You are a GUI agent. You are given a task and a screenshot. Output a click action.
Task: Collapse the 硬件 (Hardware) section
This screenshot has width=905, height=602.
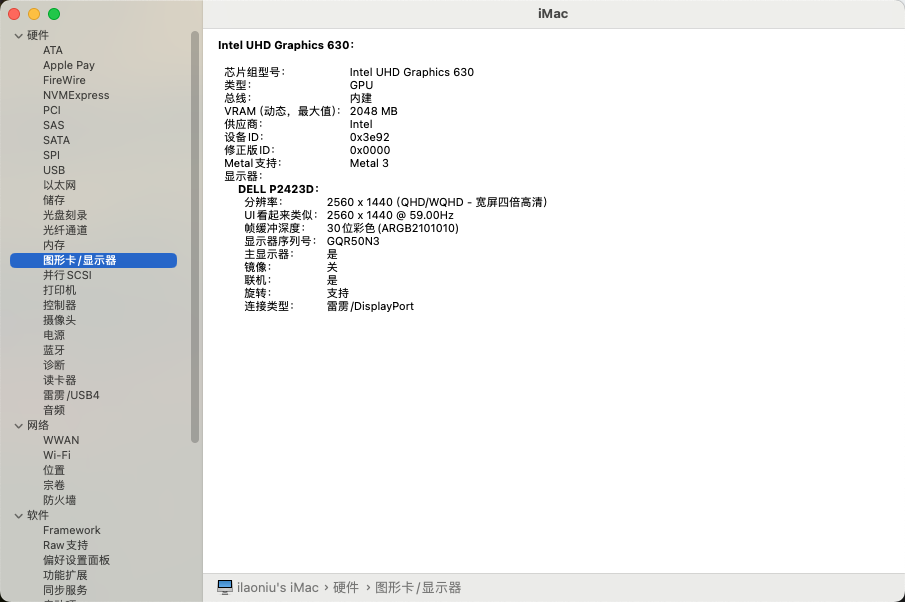[x=18, y=35]
